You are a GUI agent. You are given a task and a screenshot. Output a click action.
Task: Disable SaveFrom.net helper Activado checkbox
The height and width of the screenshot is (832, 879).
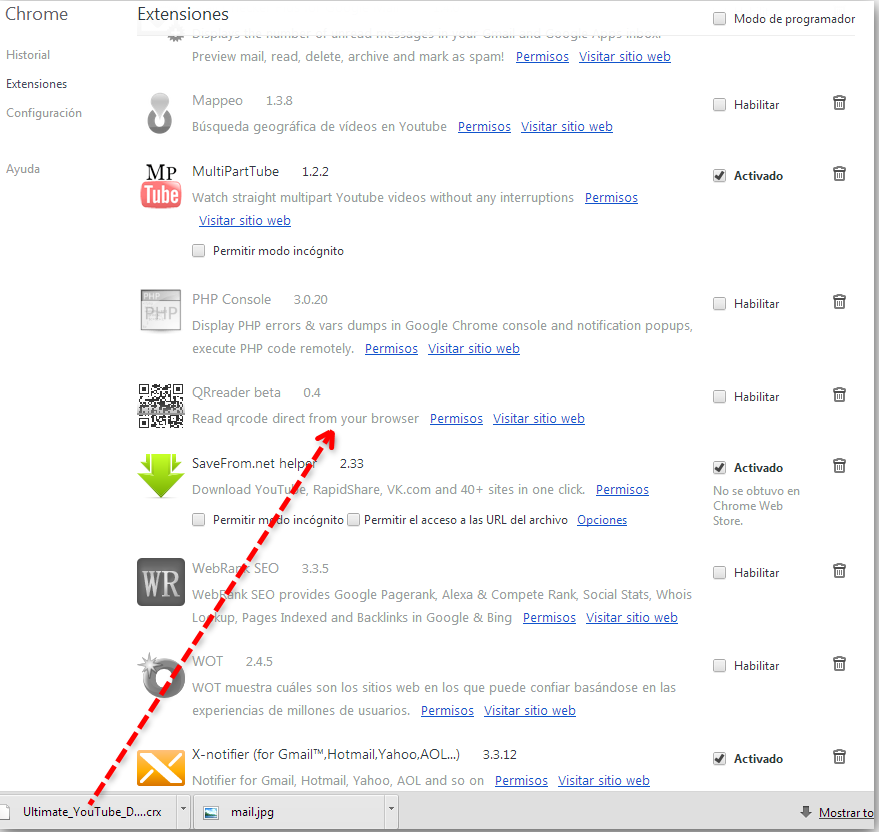tap(719, 468)
